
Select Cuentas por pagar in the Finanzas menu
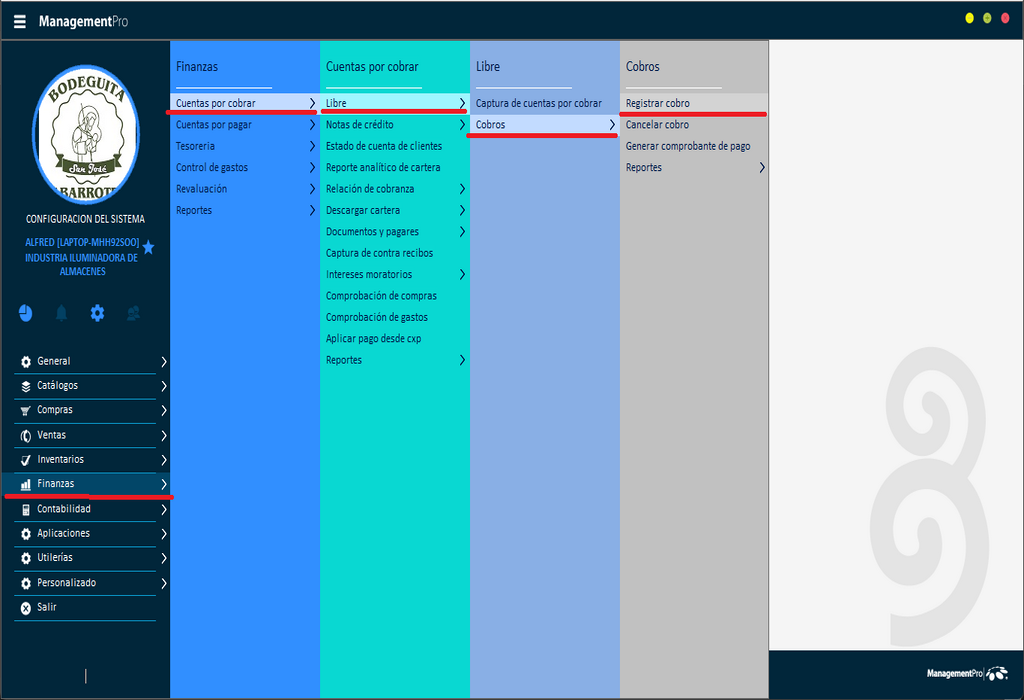coord(214,125)
